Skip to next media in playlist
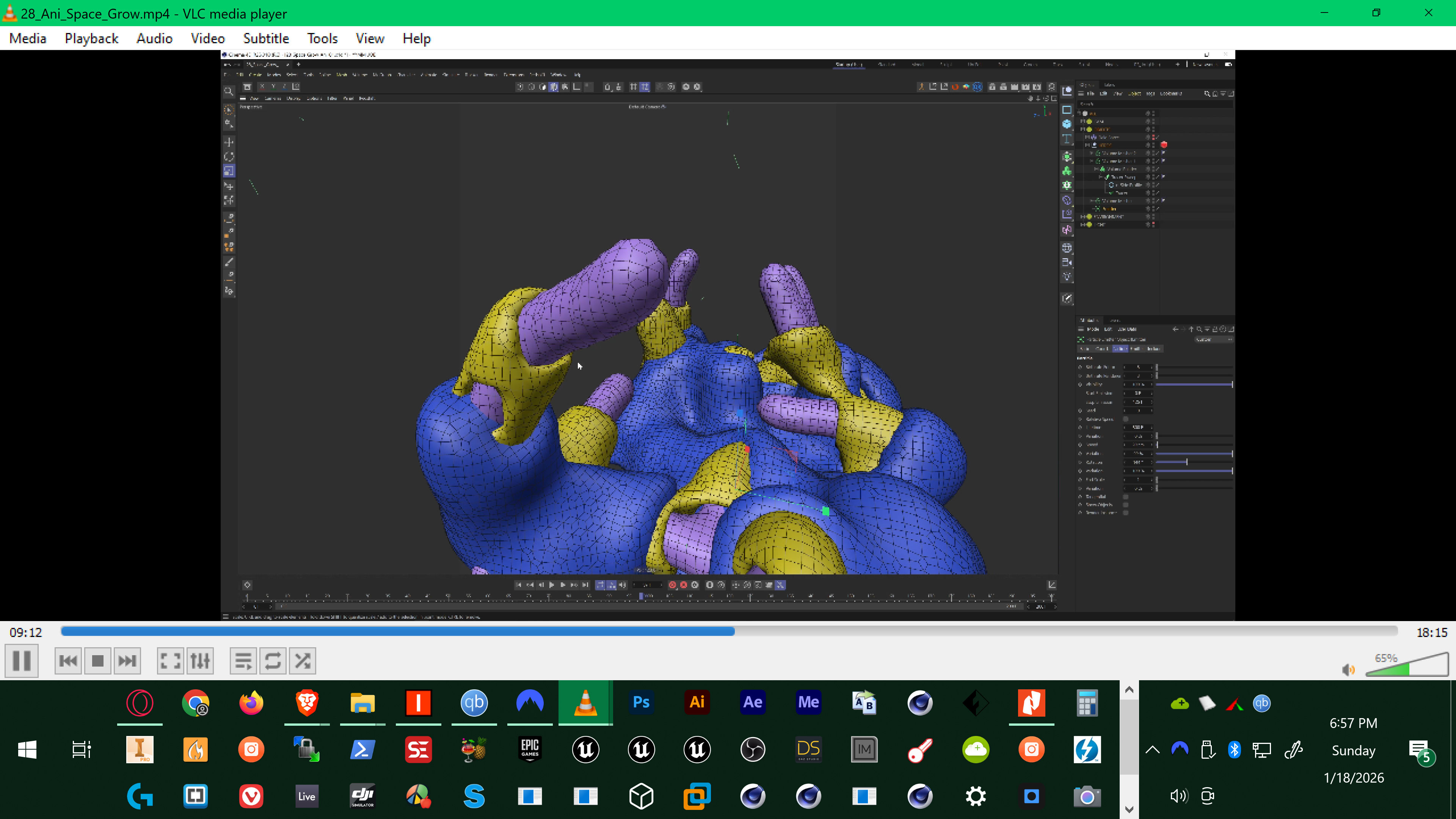This screenshot has width=1456, height=819. 127,661
